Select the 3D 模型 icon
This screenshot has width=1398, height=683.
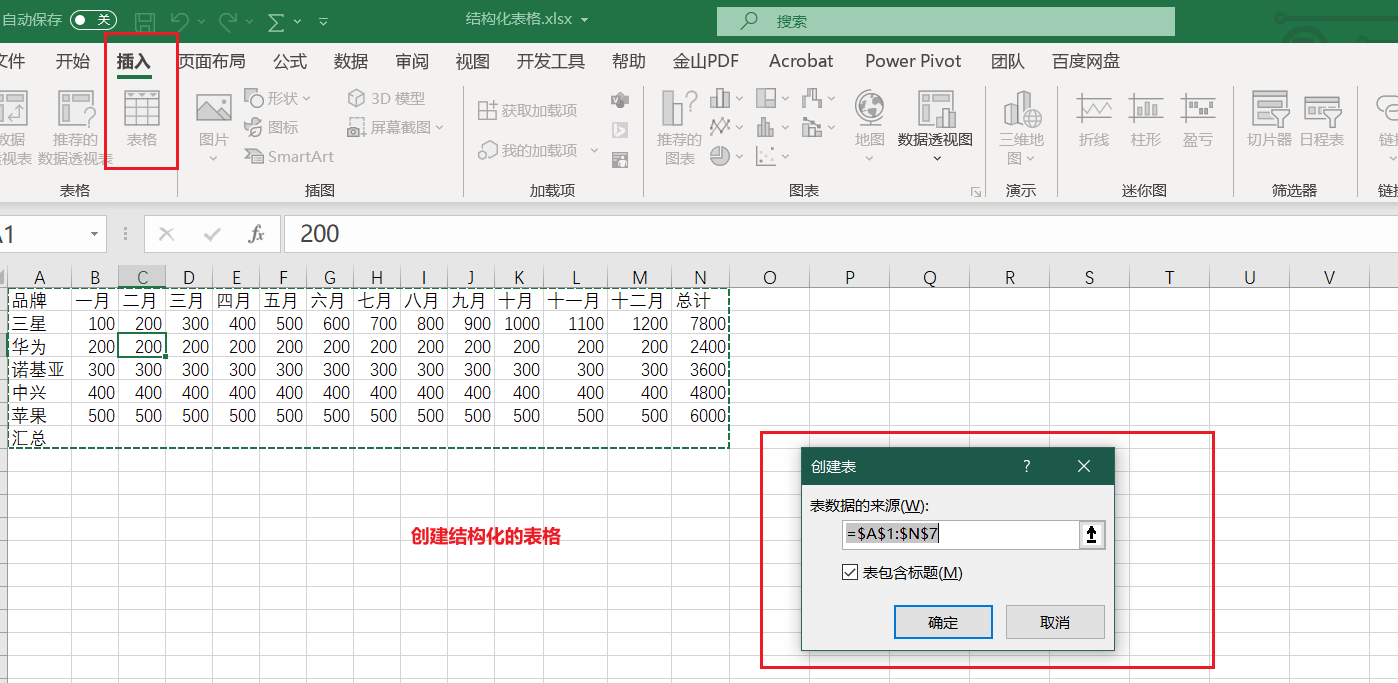click(x=386, y=98)
